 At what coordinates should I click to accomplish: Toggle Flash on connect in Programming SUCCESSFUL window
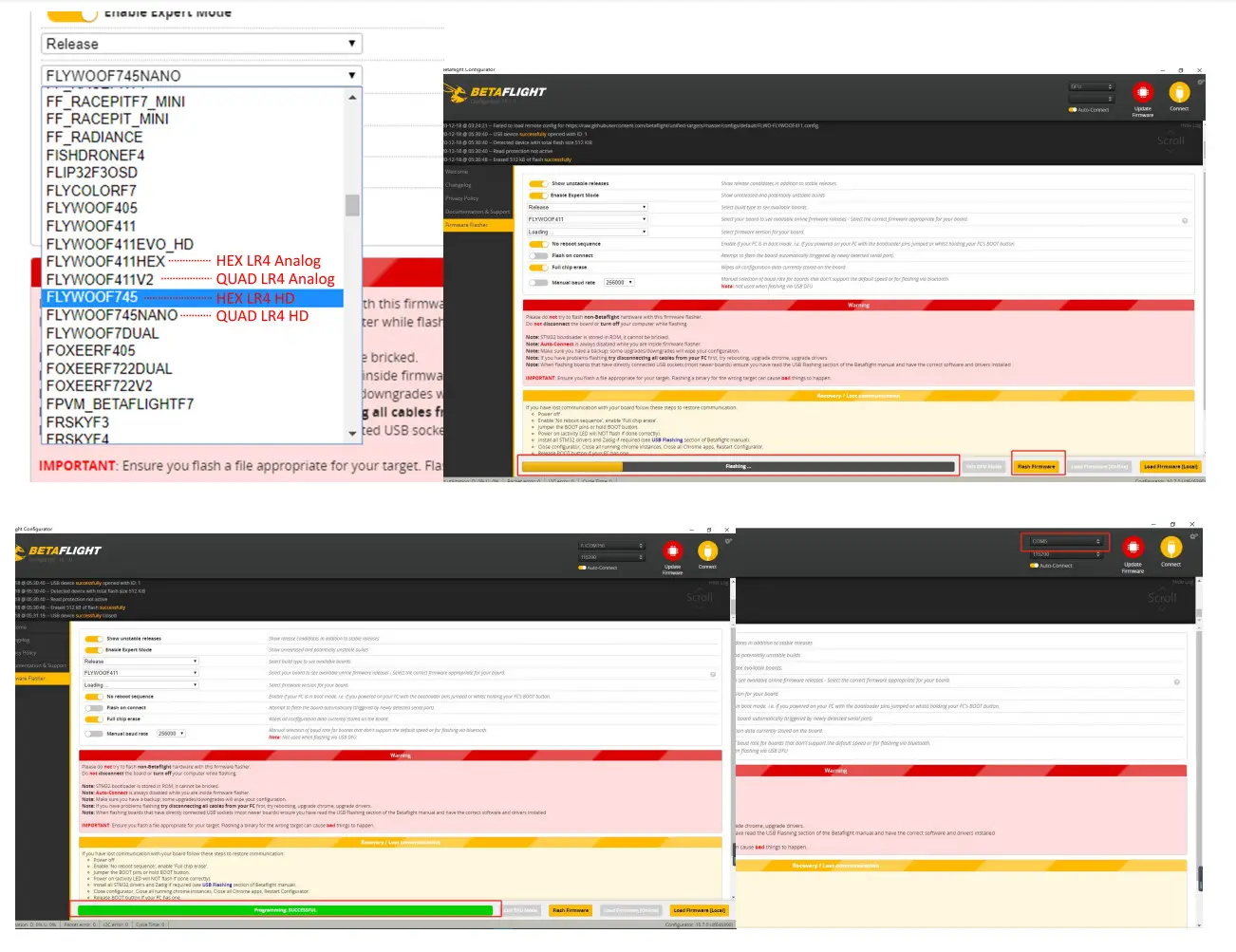(x=93, y=708)
